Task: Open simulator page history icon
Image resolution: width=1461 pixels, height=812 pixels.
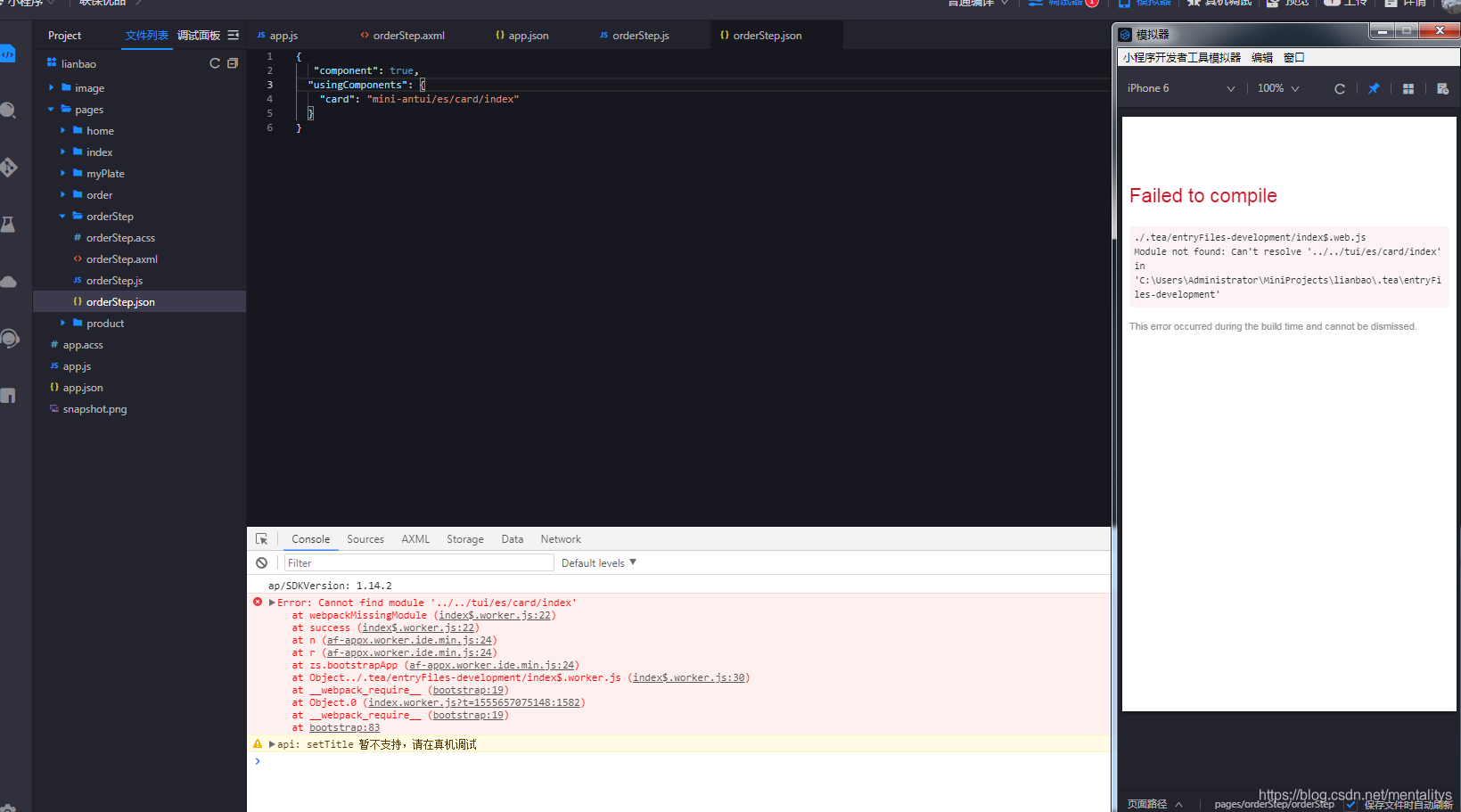Action: click(1442, 88)
